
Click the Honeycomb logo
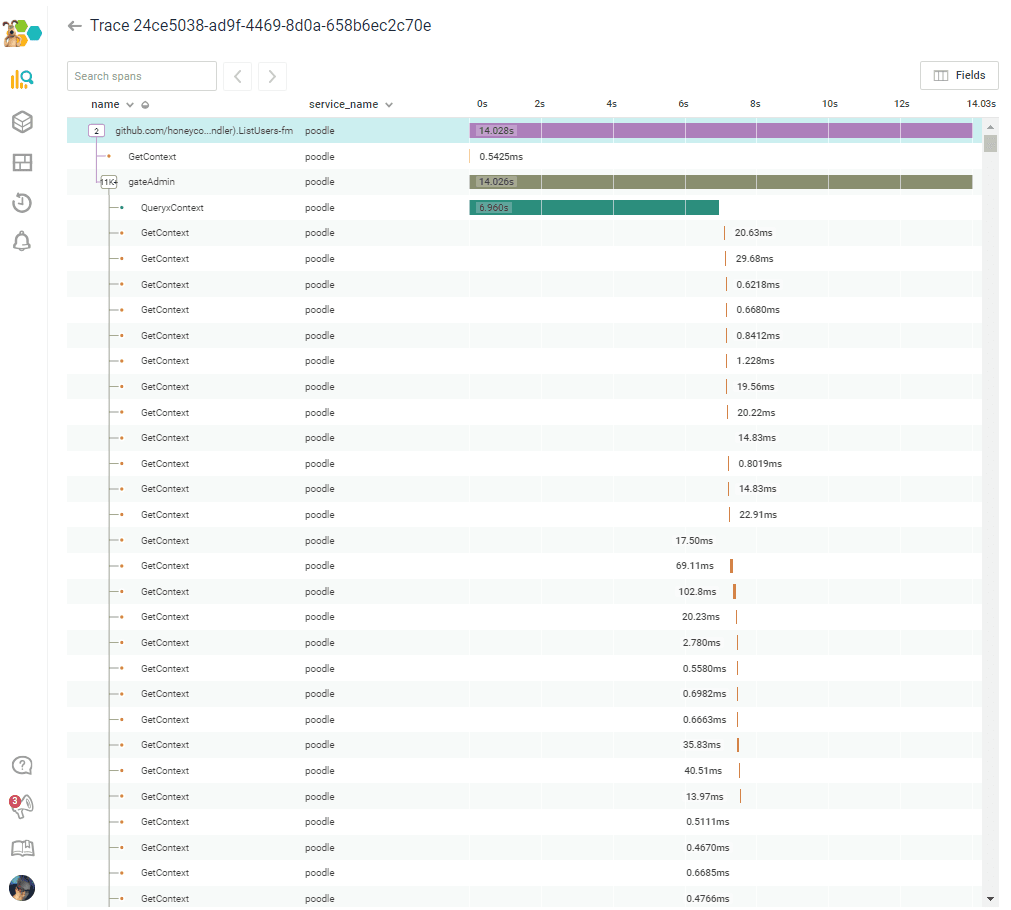pyautogui.click(x=22, y=31)
